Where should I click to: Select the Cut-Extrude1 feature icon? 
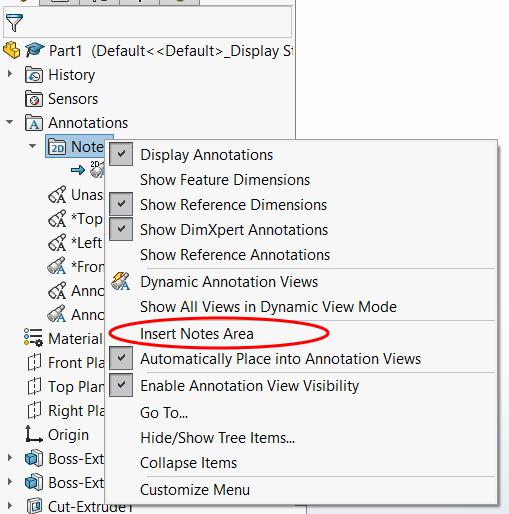34,506
